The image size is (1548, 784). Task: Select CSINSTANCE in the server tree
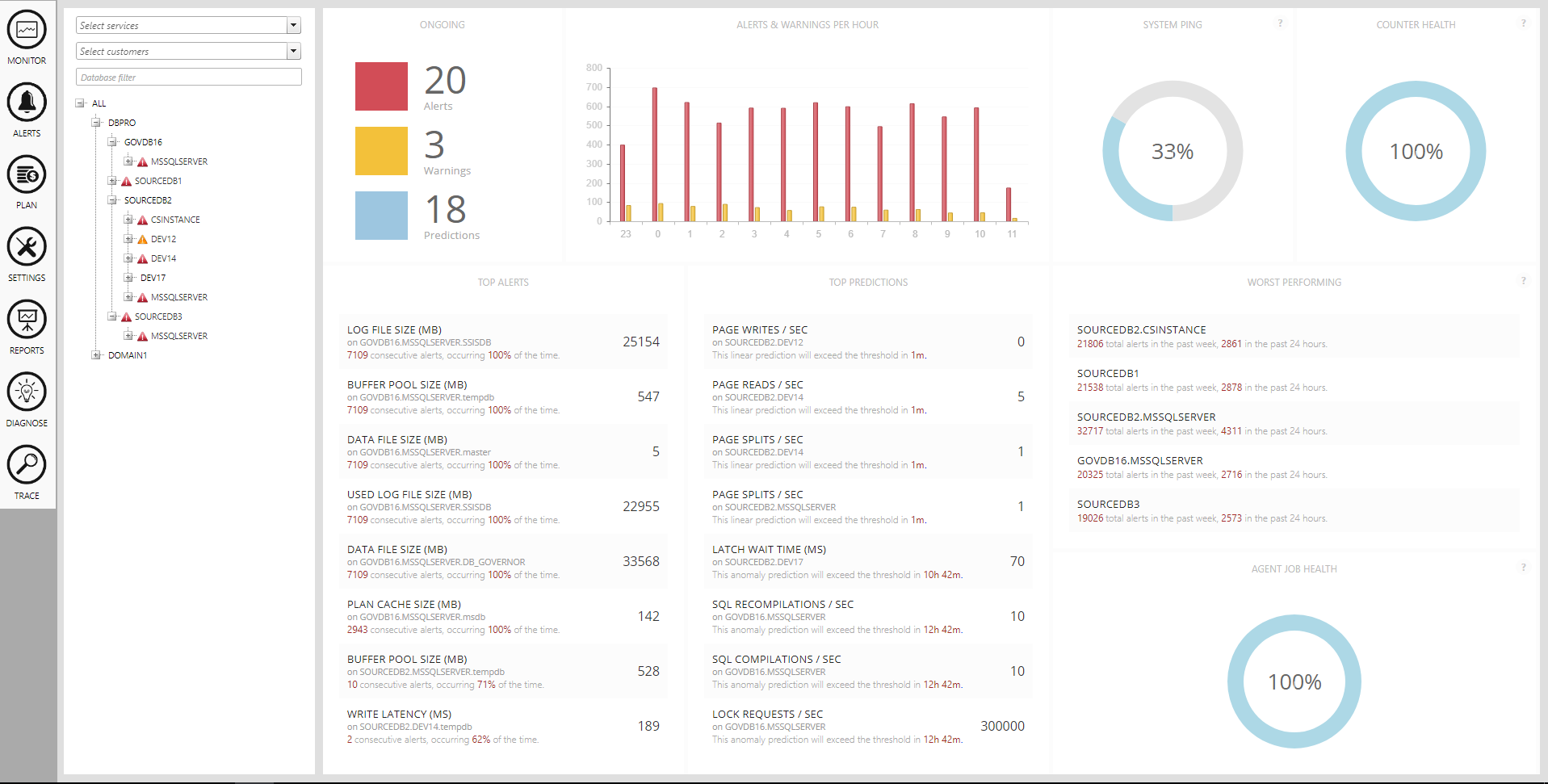175,220
